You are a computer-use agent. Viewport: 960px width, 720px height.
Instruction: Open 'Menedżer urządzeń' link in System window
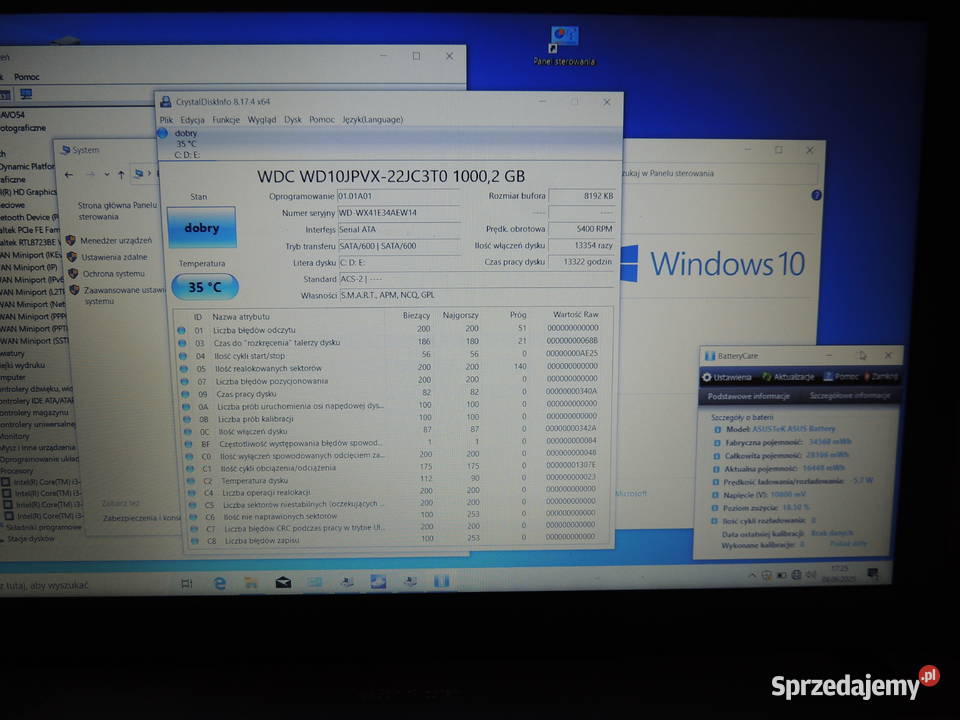click(116, 241)
